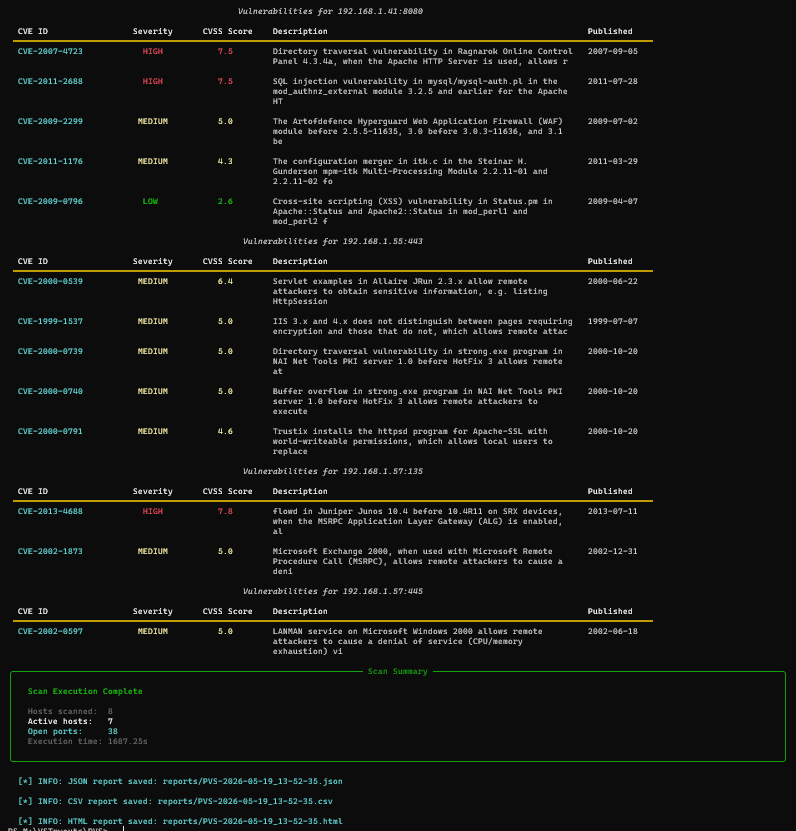Click the Trustix httpsd description
Screen dimensions: 796x831
[x=412, y=441]
